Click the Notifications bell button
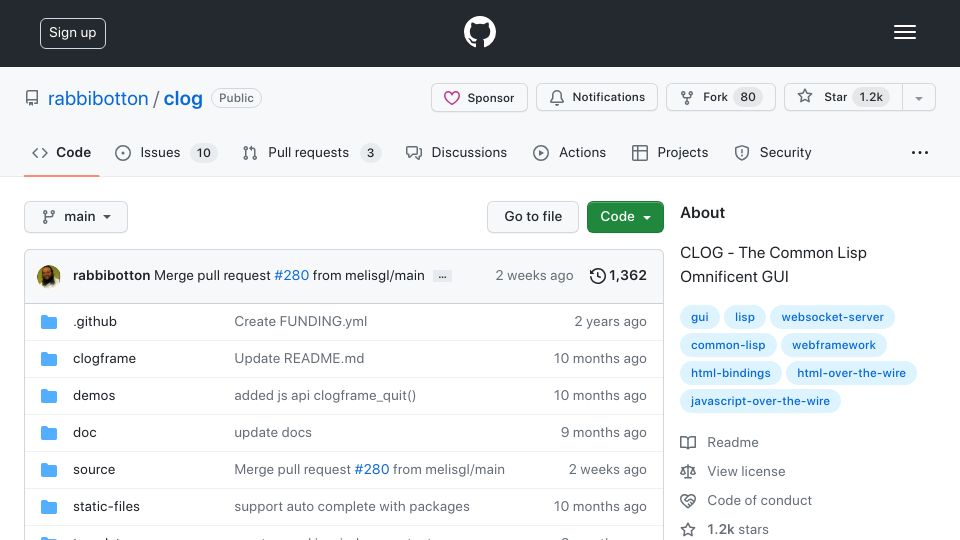960x540 pixels. tap(597, 97)
